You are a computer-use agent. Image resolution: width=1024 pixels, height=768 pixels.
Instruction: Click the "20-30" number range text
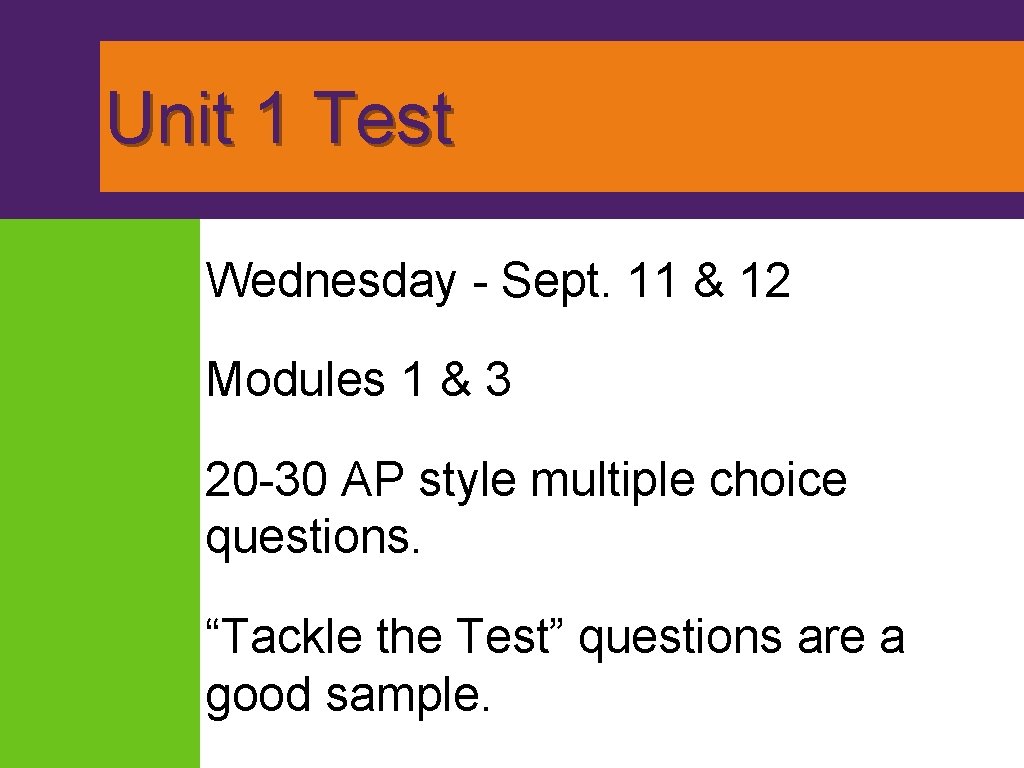point(266,479)
